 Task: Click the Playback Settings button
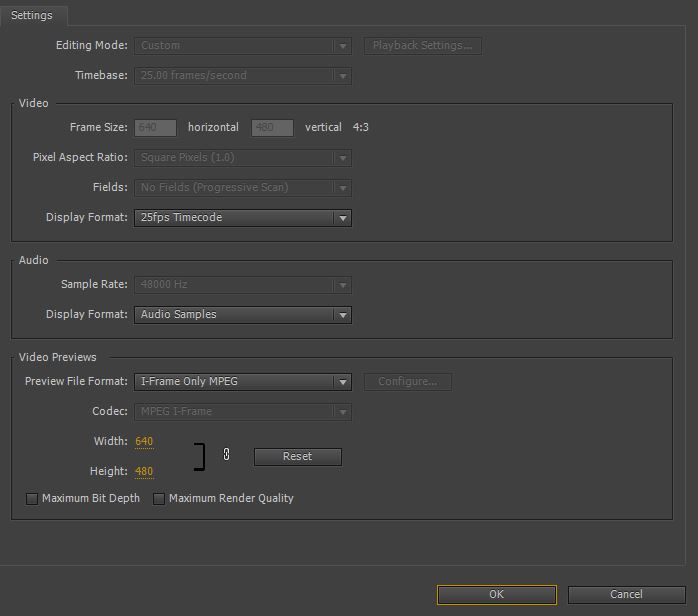coord(422,46)
